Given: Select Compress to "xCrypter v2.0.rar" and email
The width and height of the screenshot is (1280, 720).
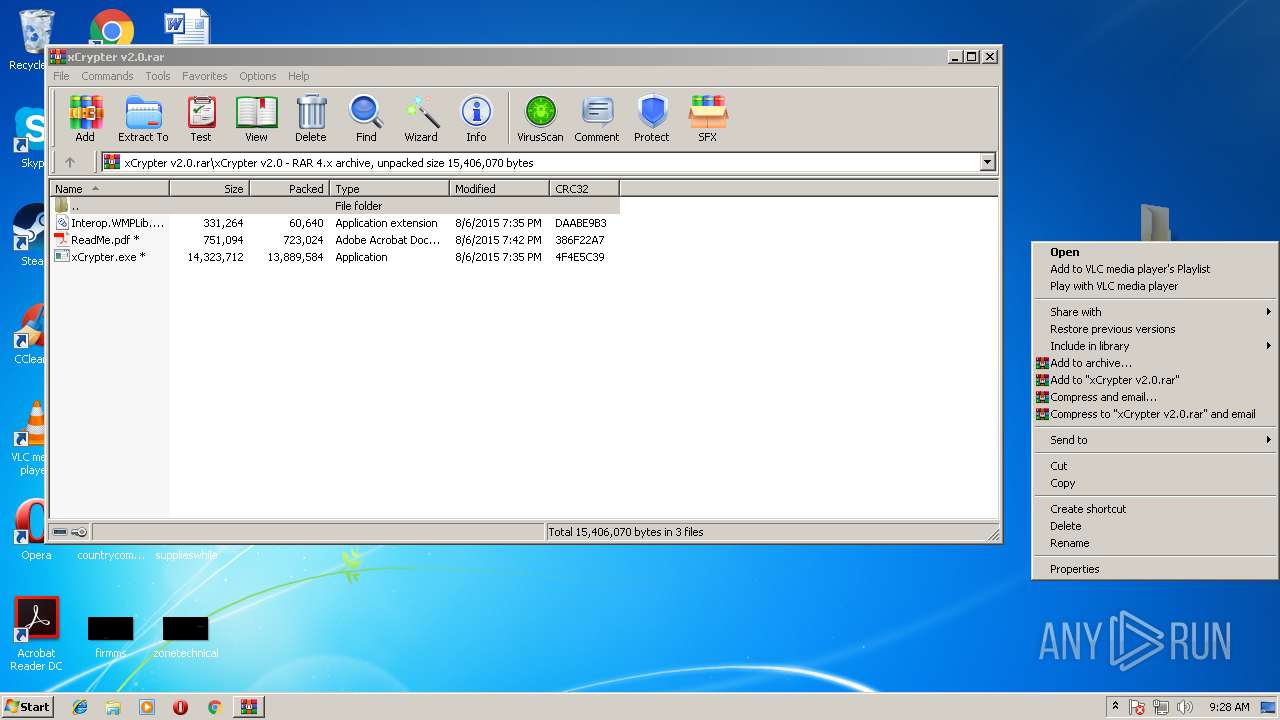Looking at the screenshot, I should pos(1155,414).
